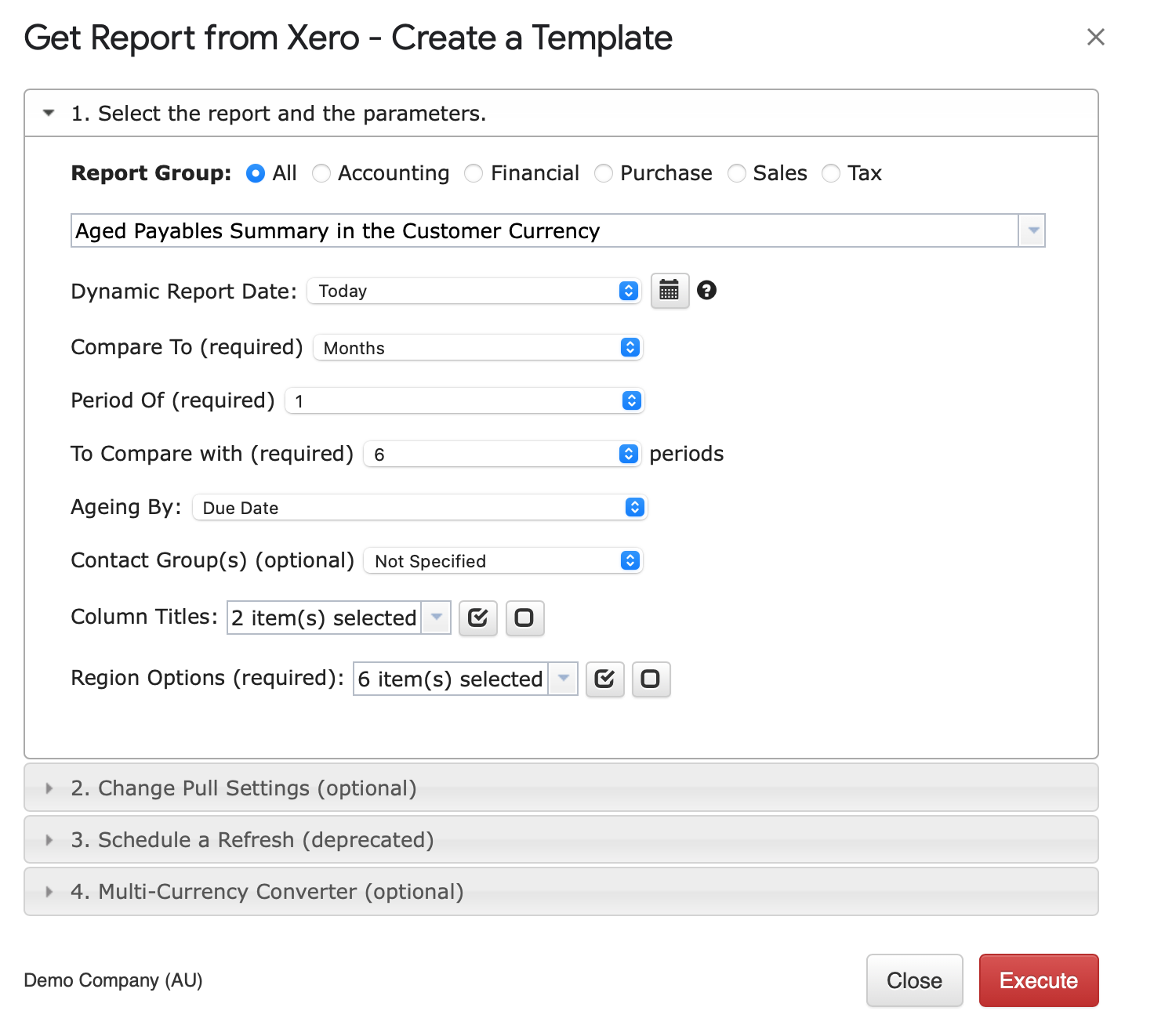Deselect all Column Titles square icon
The width and height of the screenshot is (1154, 1036).
coord(524,618)
